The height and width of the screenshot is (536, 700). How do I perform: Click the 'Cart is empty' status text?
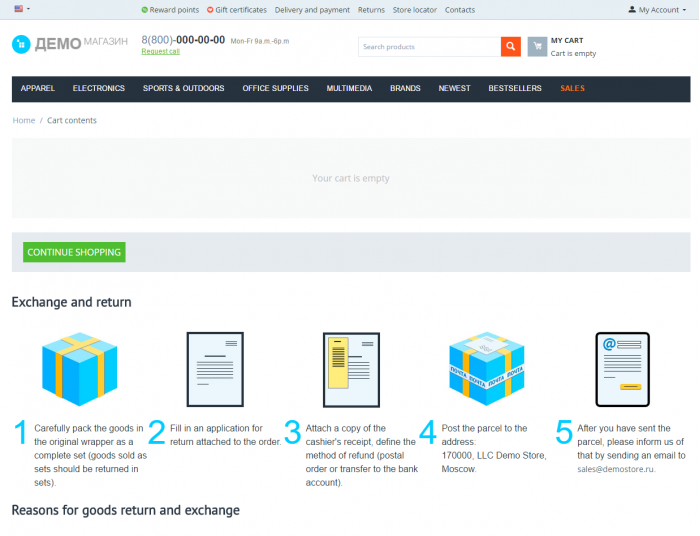tap(573, 54)
